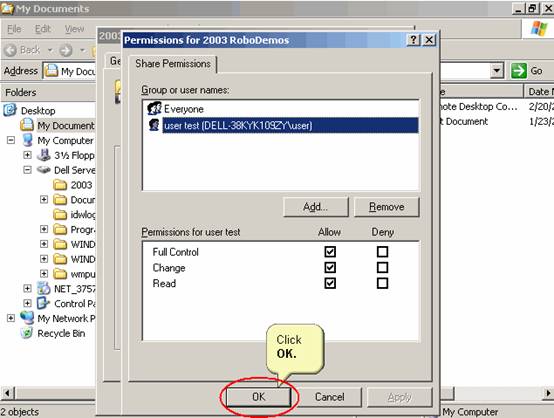Screen dimensions: 554x418
Task: Click the NET_3757 drive icon
Action: (x=44, y=288)
